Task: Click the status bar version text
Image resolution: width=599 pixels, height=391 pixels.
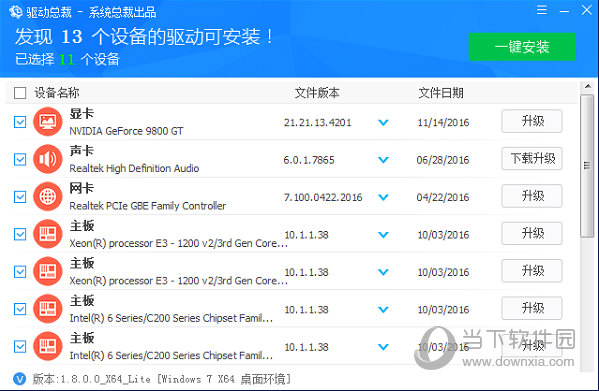Action: [x=162, y=379]
